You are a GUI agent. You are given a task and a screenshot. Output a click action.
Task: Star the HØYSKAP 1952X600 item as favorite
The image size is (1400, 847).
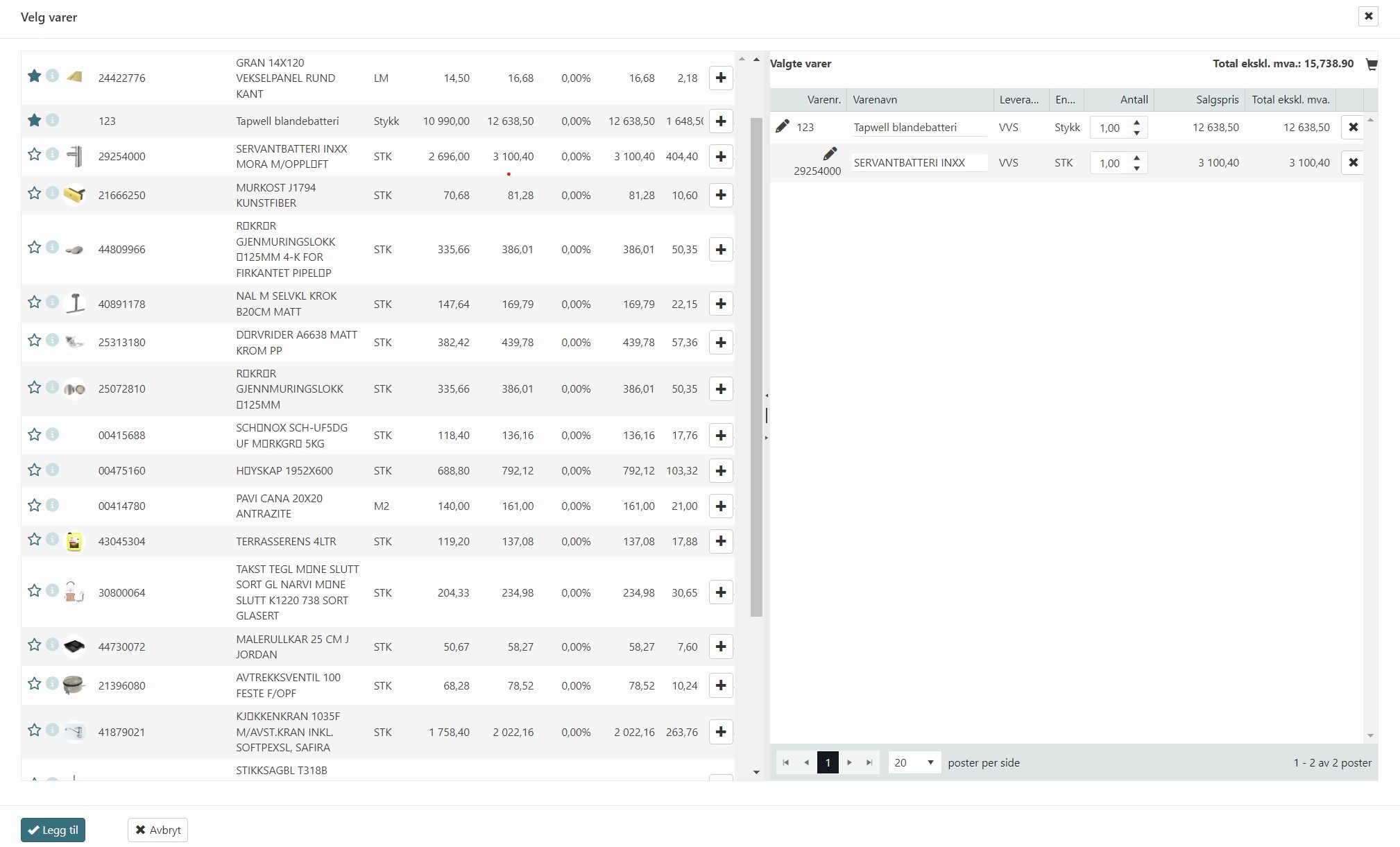point(34,470)
